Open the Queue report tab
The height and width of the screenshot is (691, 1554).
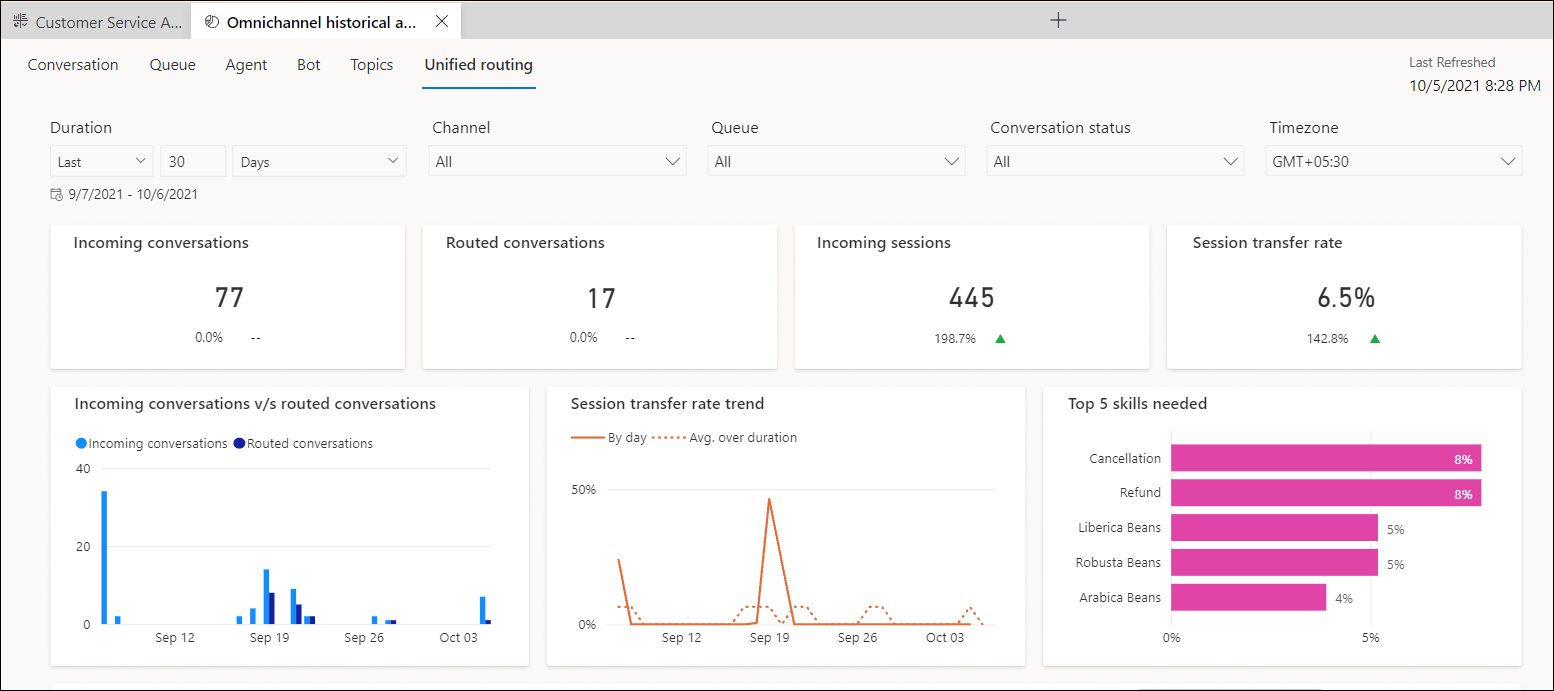pos(173,65)
